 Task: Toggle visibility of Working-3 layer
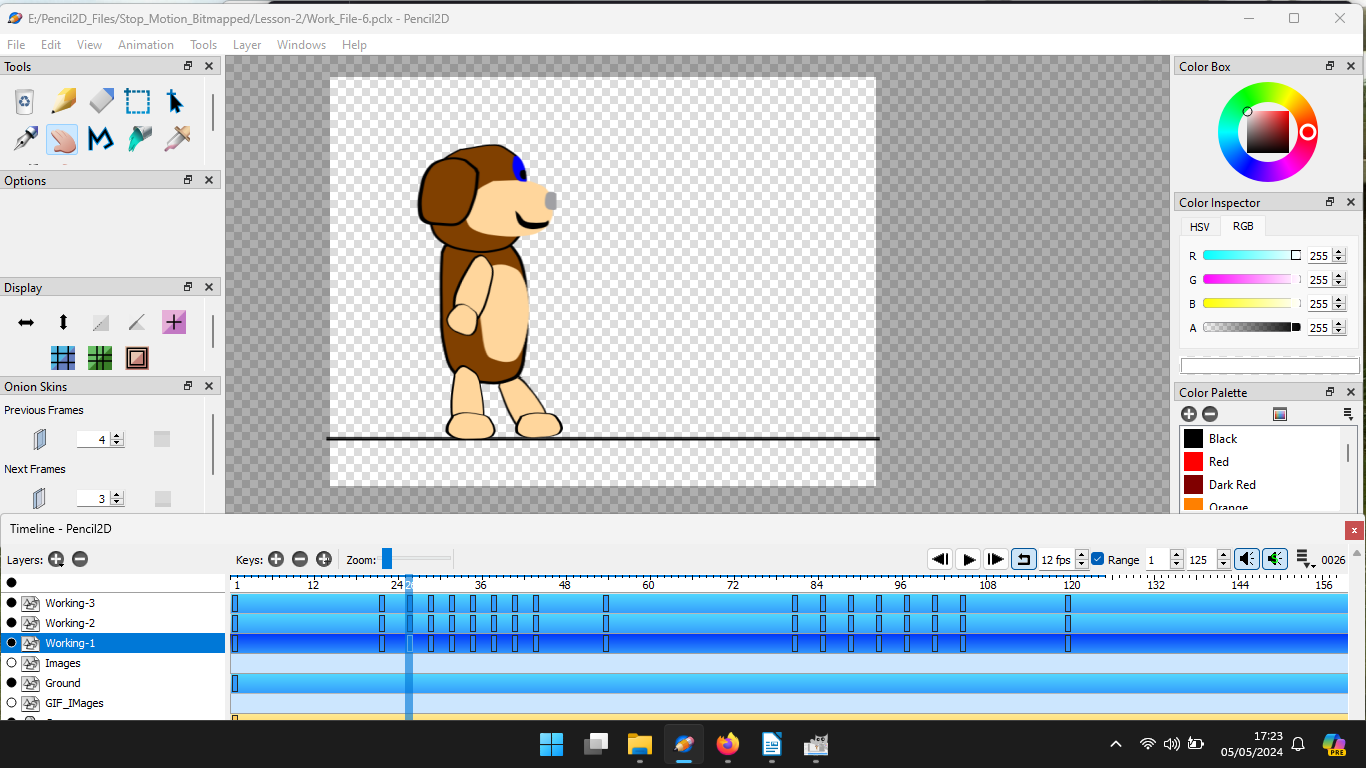click(12, 602)
